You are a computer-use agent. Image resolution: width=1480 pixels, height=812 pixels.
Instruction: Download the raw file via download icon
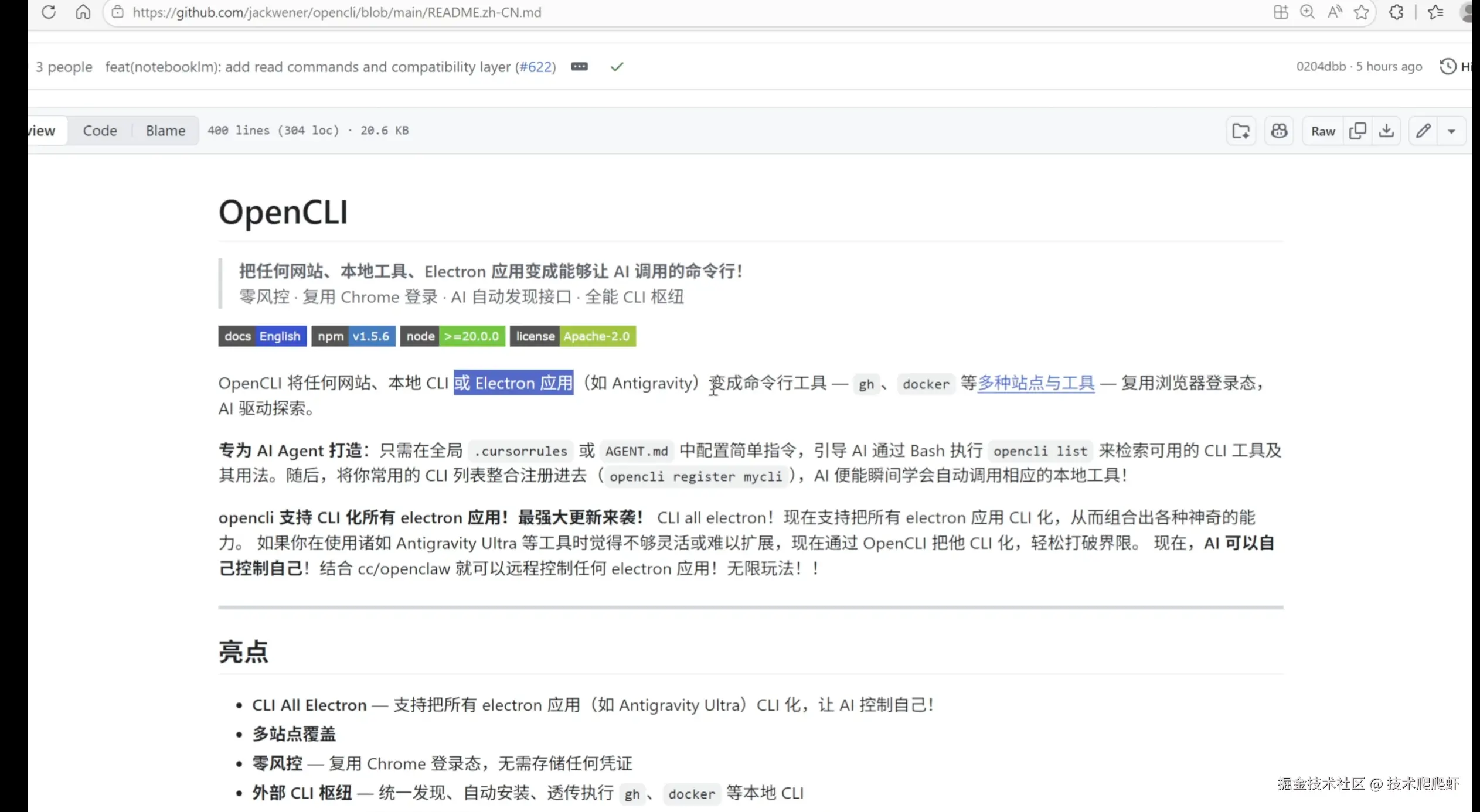1386,131
